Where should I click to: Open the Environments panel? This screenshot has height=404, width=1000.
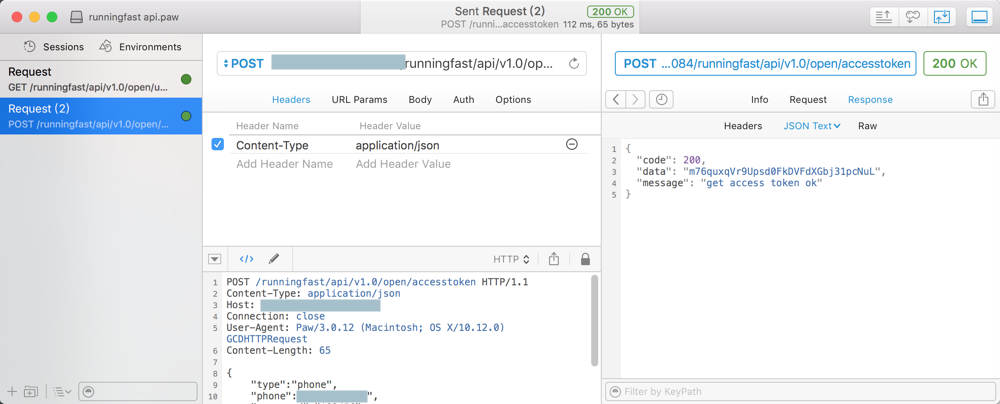[140, 47]
